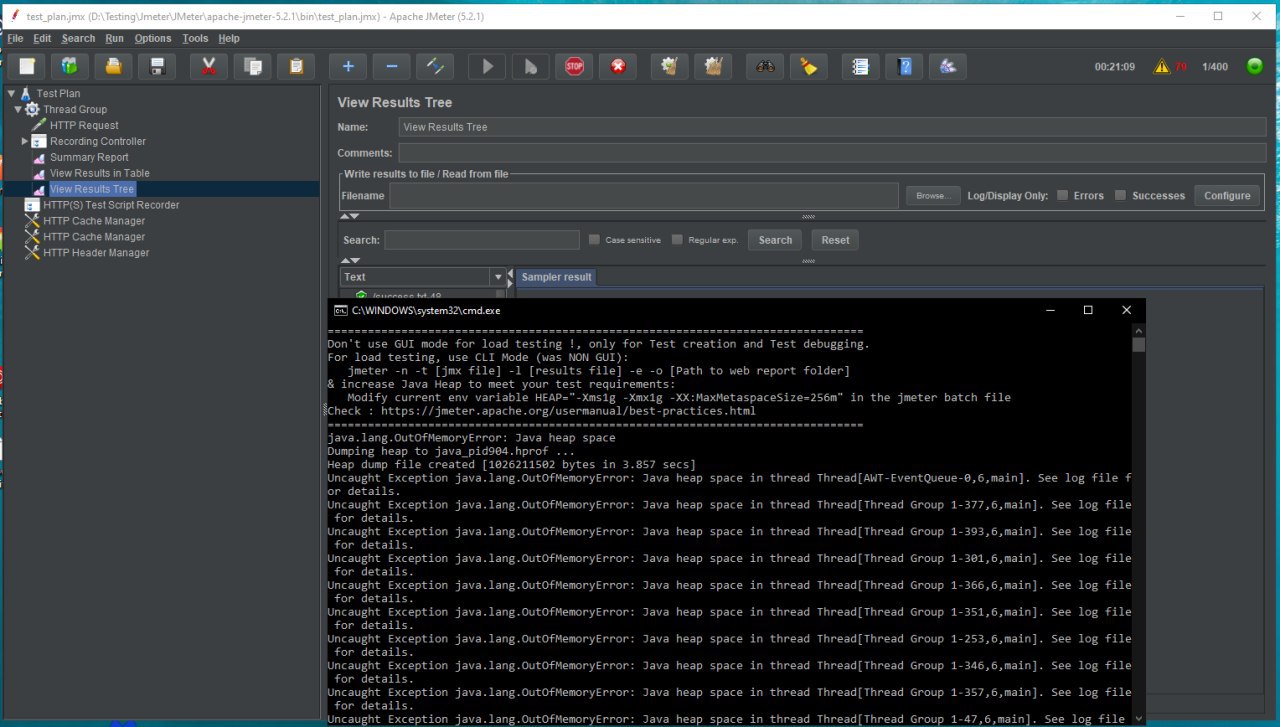Click the Toggle enable/disable toolbar icon

pos(435,67)
